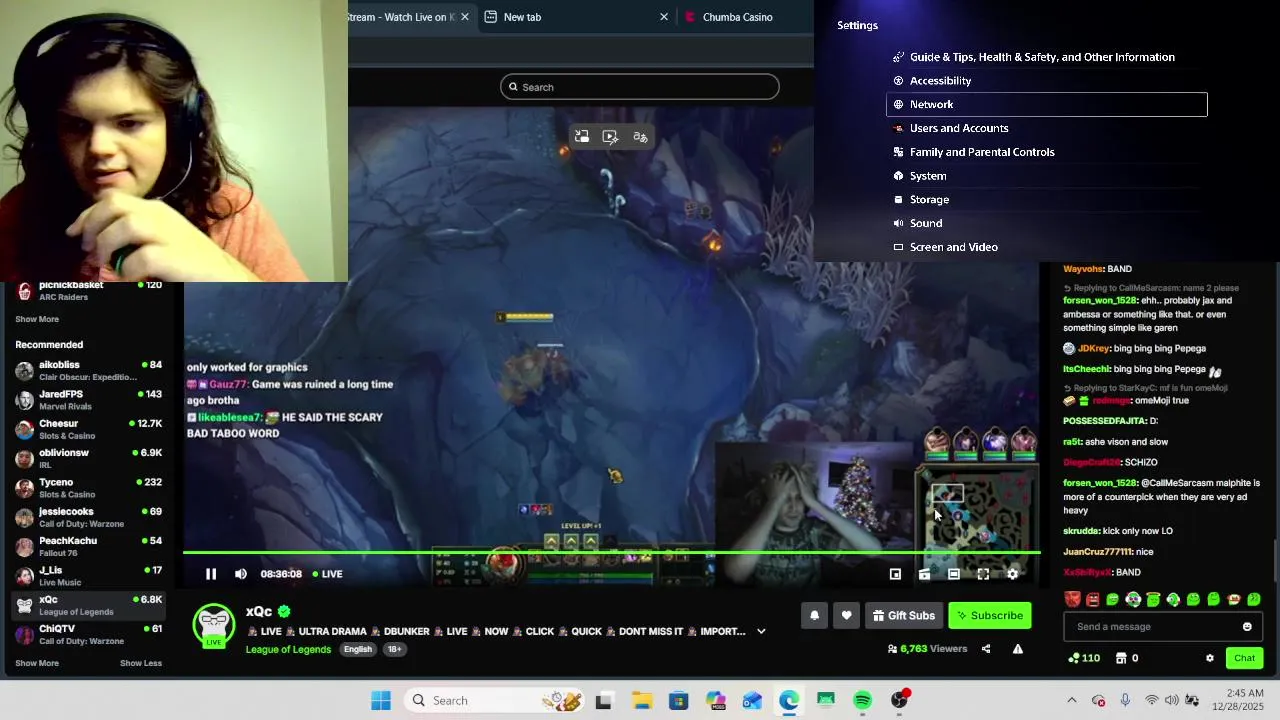Click the English language tag
1280x720 pixels.
358,649
